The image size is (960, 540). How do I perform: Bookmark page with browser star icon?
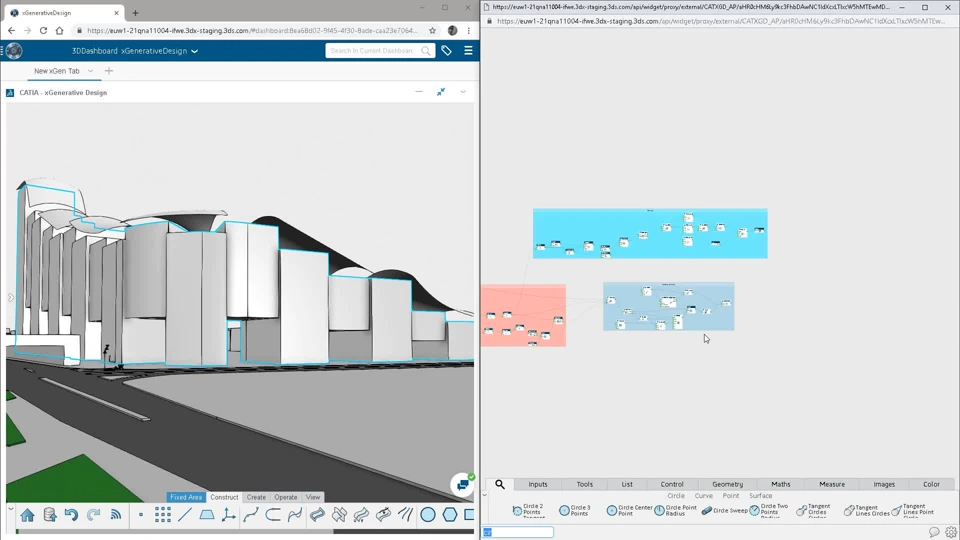pos(432,30)
